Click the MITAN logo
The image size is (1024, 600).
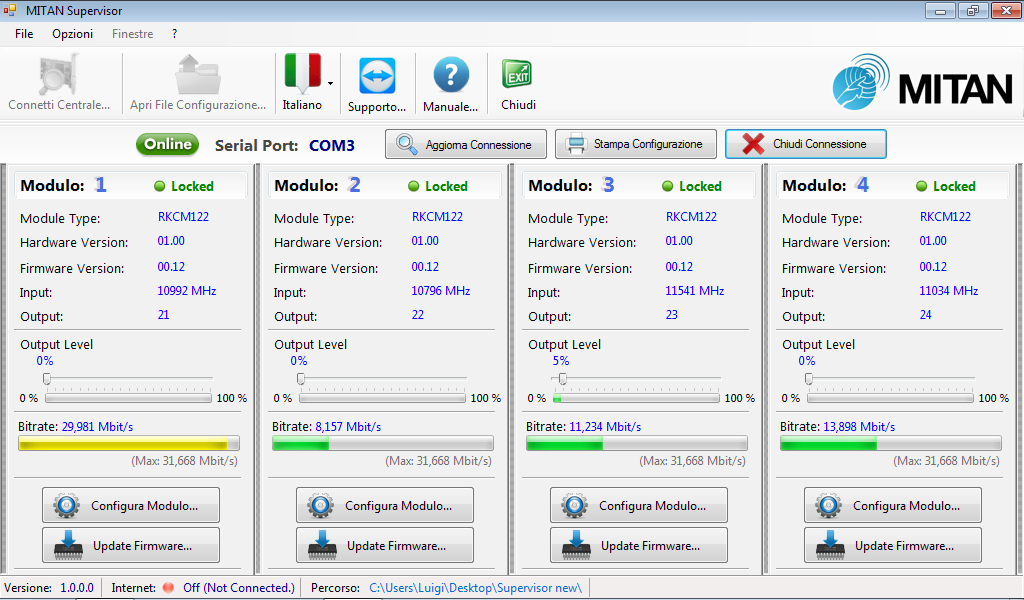click(922, 82)
